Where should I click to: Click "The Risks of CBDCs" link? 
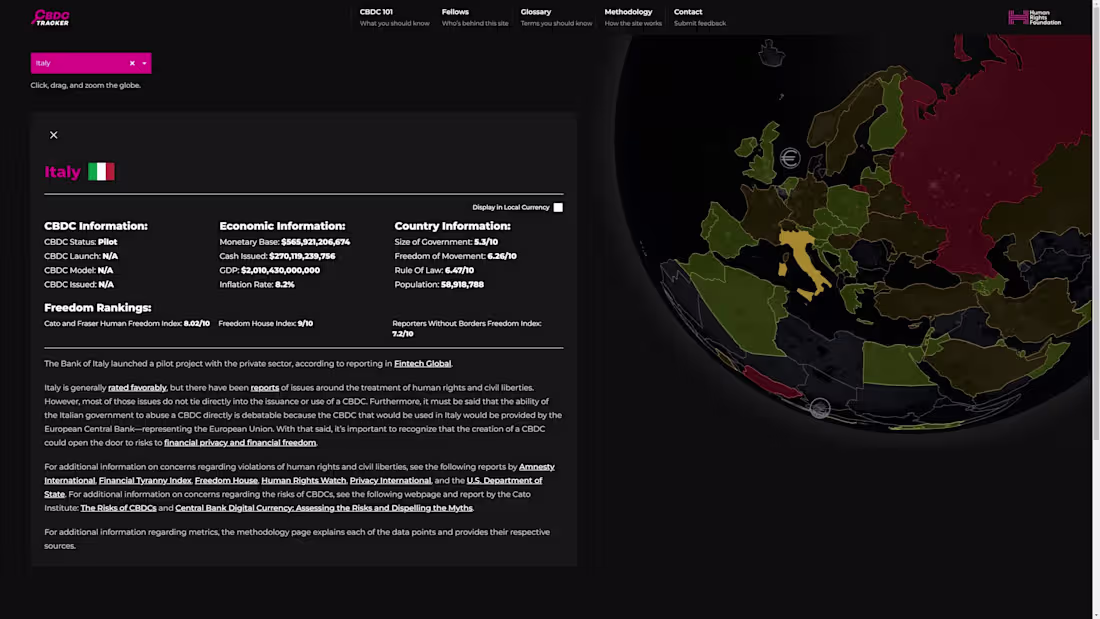119,507
